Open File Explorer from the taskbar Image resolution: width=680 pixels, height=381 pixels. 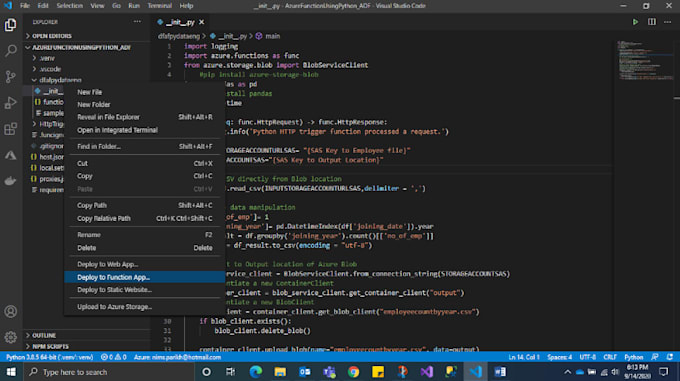pos(280,372)
